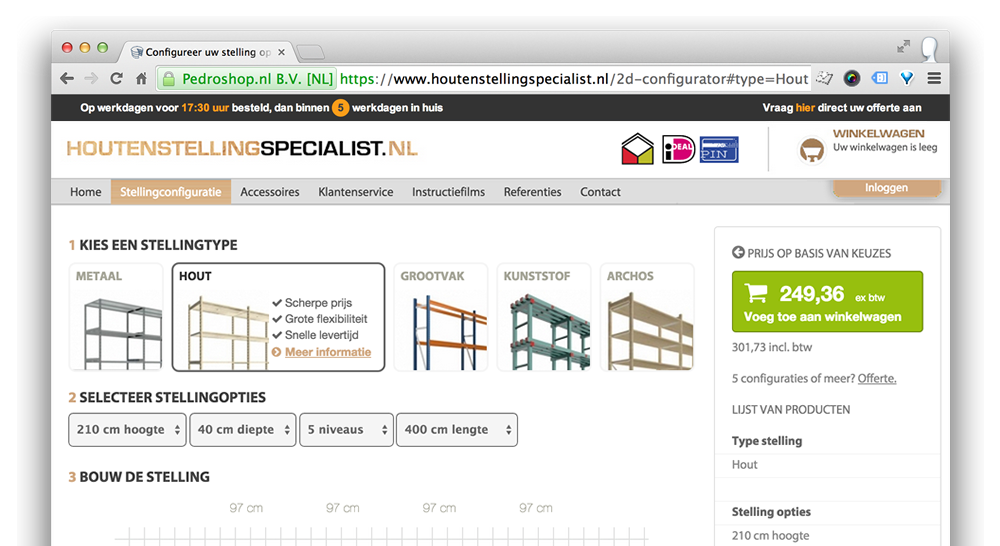Click the Pedroshop.nl B.V. certificate label
The width and height of the screenshot is (1000, 546).
[x=258, y=79]
